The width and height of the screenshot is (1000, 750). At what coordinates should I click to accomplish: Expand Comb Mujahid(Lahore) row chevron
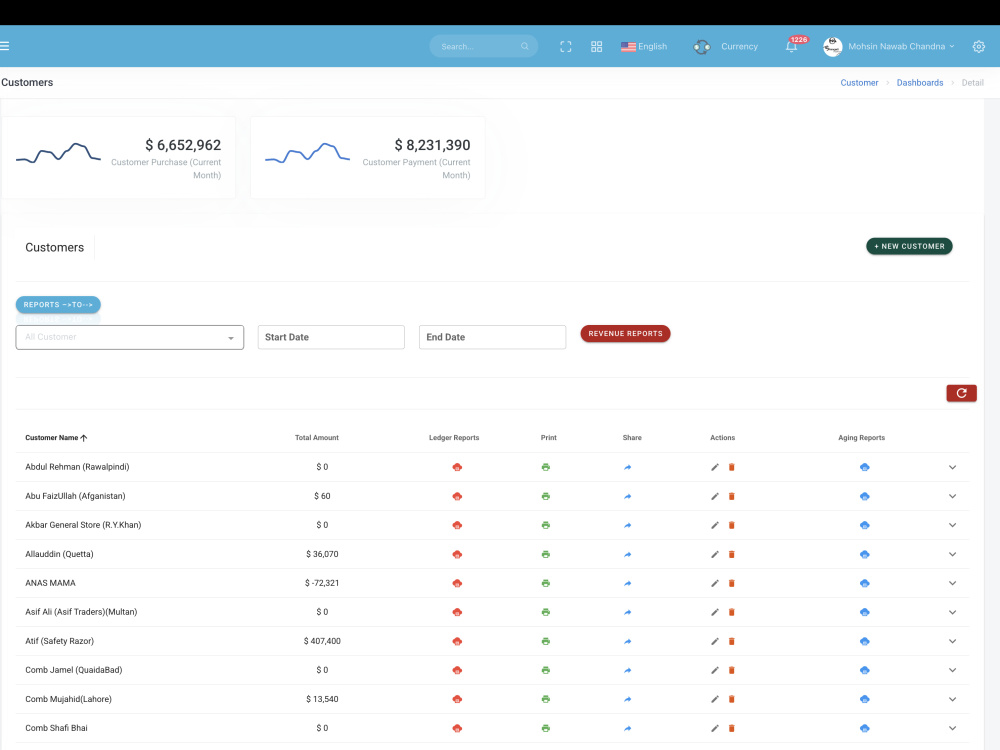952,700
